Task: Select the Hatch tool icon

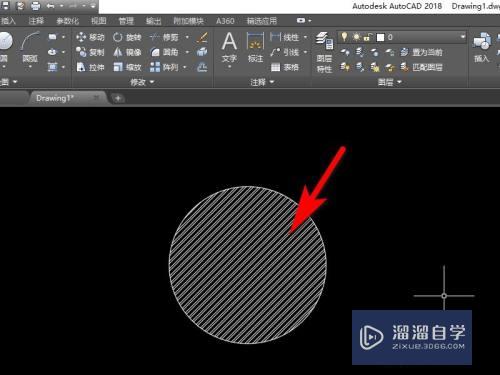Action: tap(52, 67)
